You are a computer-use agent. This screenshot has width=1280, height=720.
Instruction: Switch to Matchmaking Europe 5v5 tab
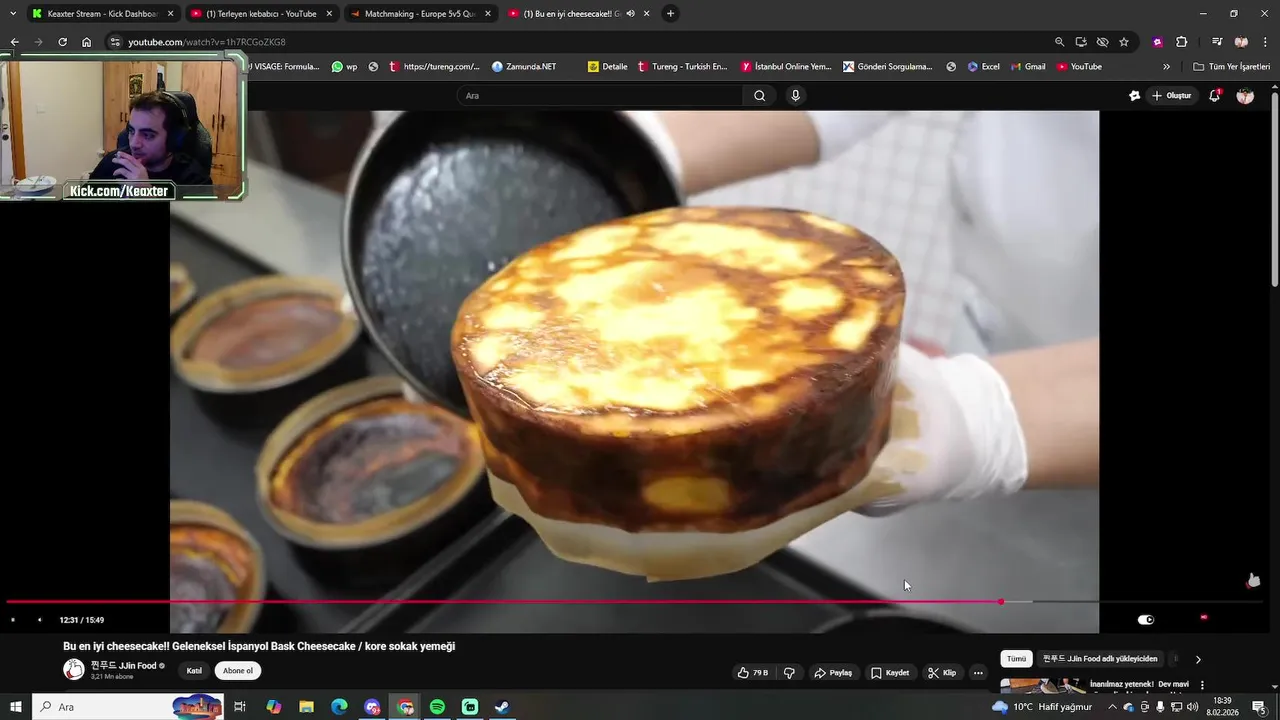tap(419, 14)
